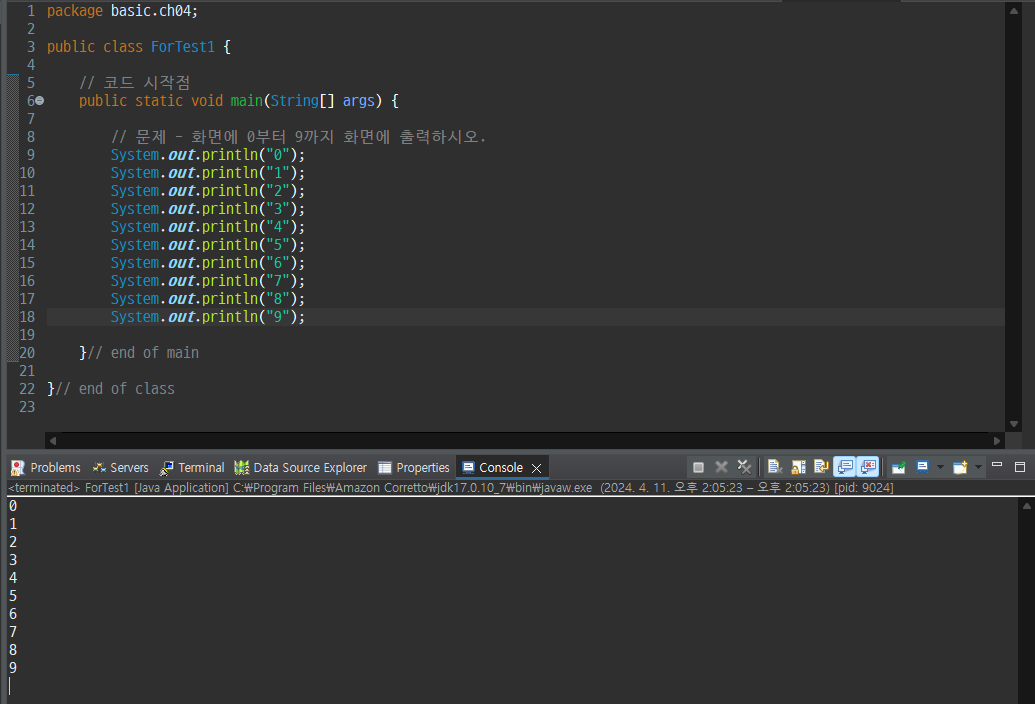Click the Terminate button in Console toolbar
Viewport: 1035px width, 704px height.
[698, 467]
